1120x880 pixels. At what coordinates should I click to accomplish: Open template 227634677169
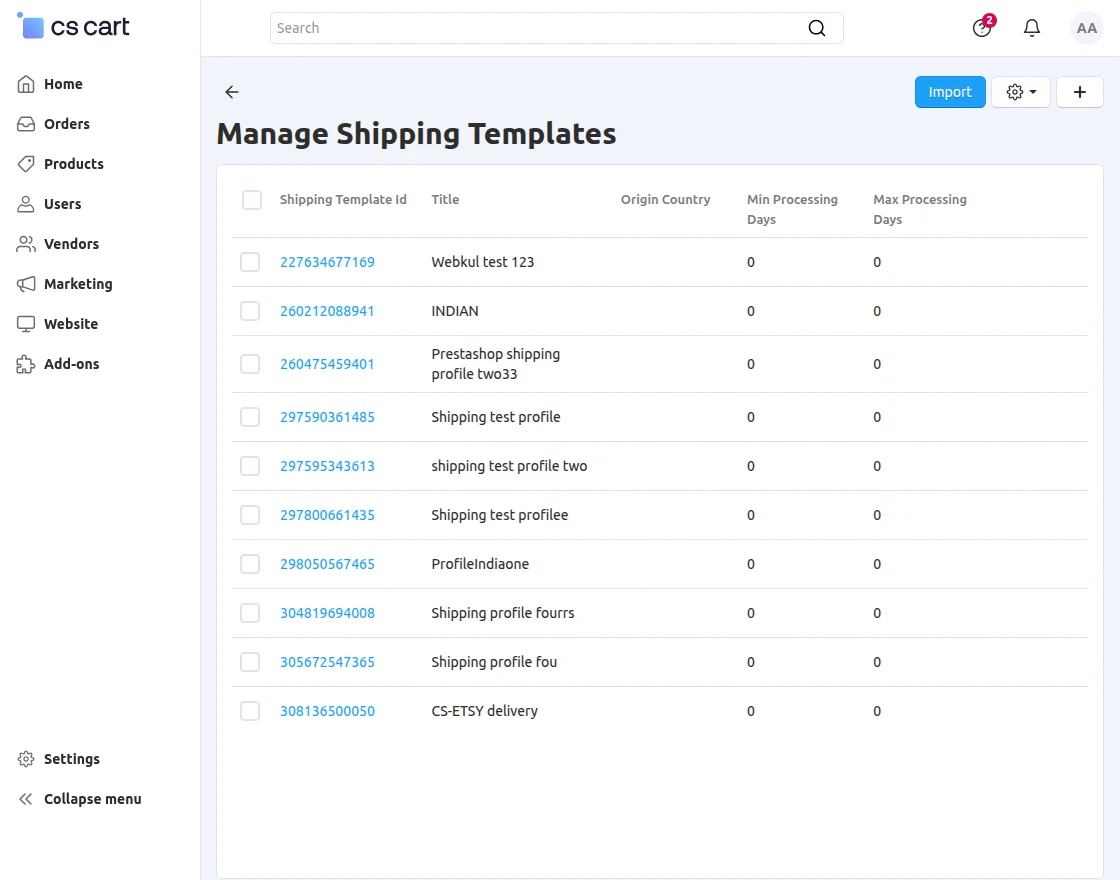pos(327,261)
